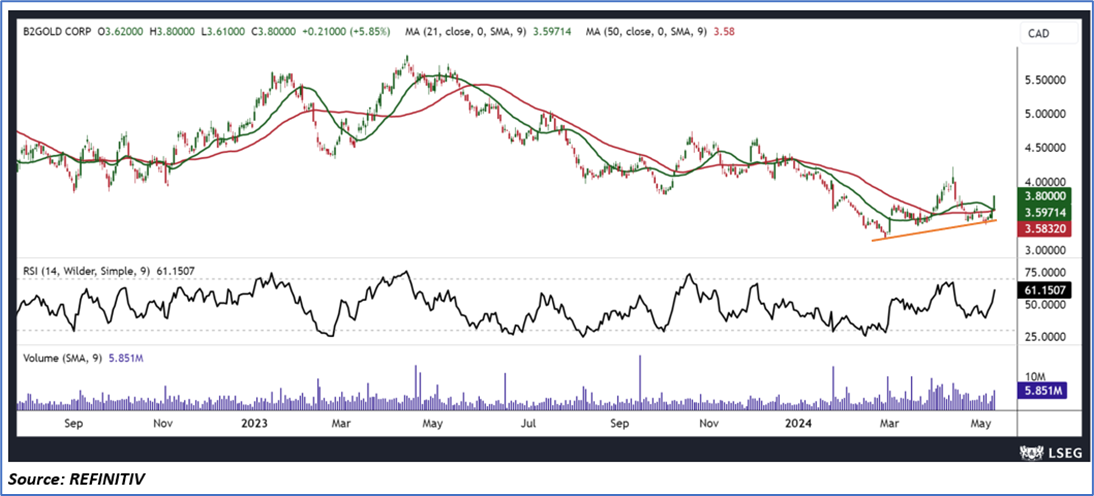Click the red 3.58320 price axis tag
This screenshot has width=1094, height=496.
[1043, 228]
